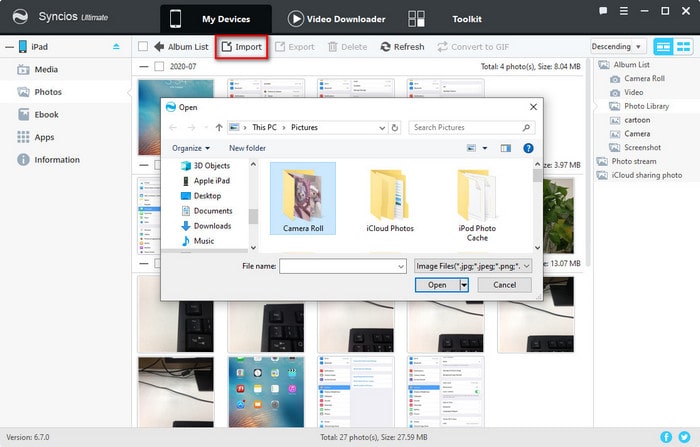Screen dimensions: 700x447
Task: Select Apple iPad in navigation pane
Action: 212,181
